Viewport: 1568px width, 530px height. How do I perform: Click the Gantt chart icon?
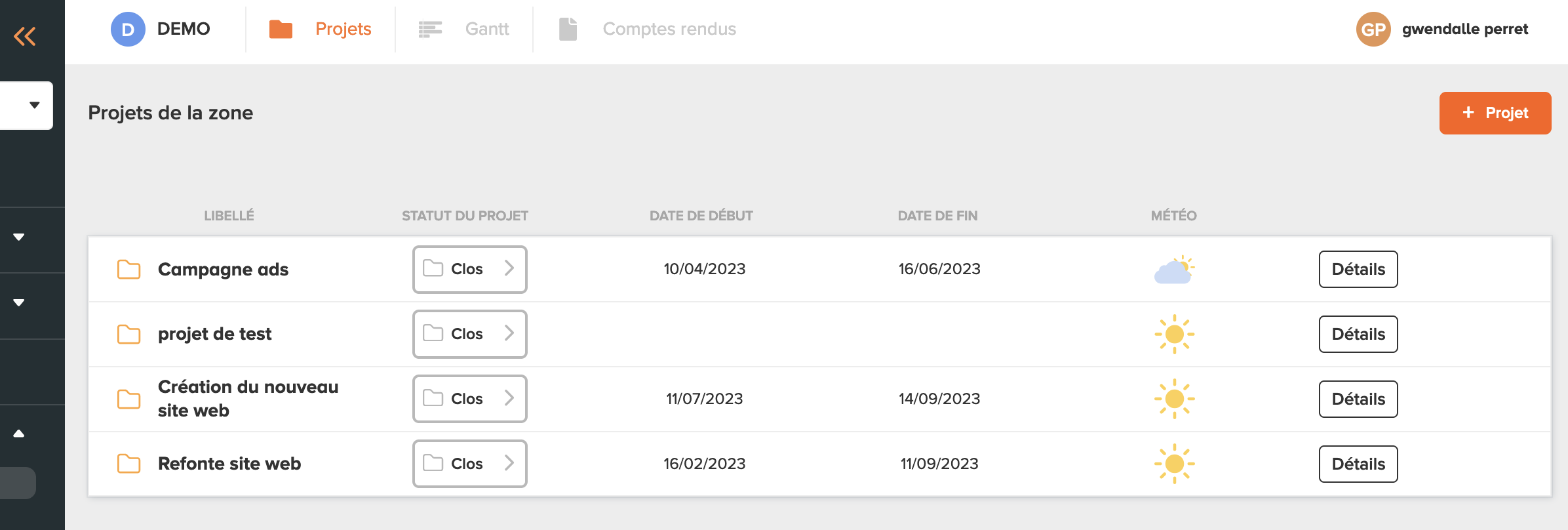coord(430,29)
